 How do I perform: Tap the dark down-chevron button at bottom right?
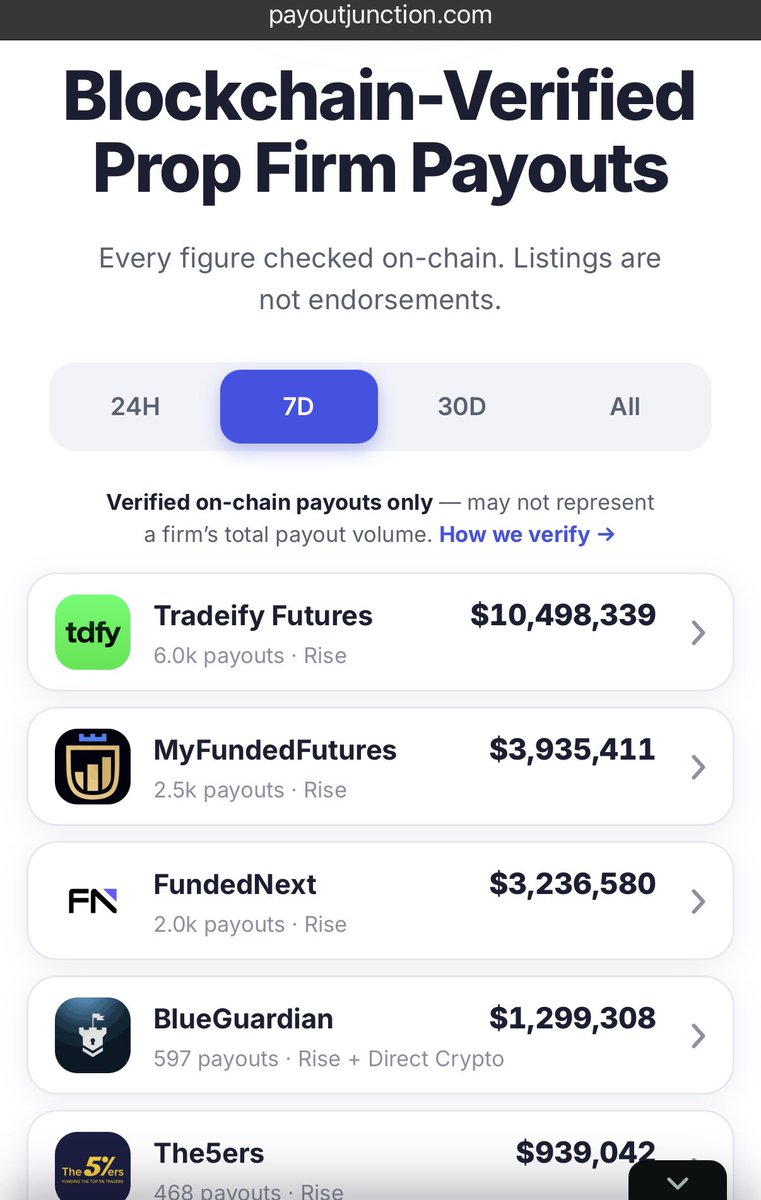point(677,1182)
